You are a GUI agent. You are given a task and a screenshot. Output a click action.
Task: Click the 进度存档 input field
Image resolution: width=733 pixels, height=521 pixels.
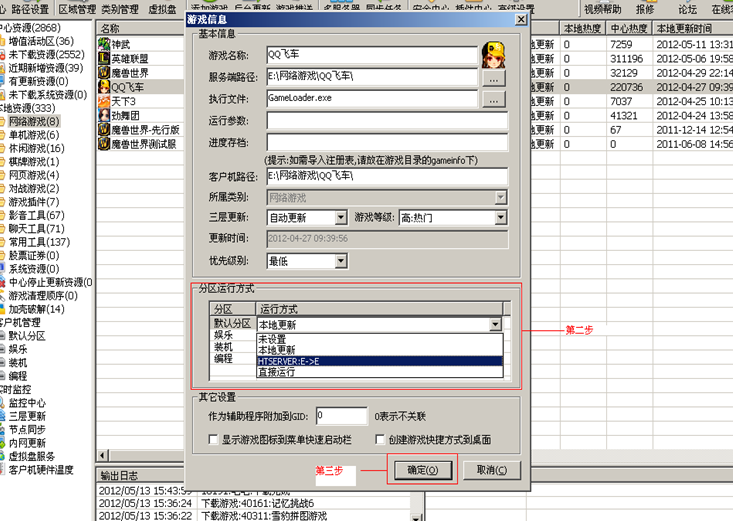pos(387,142)
